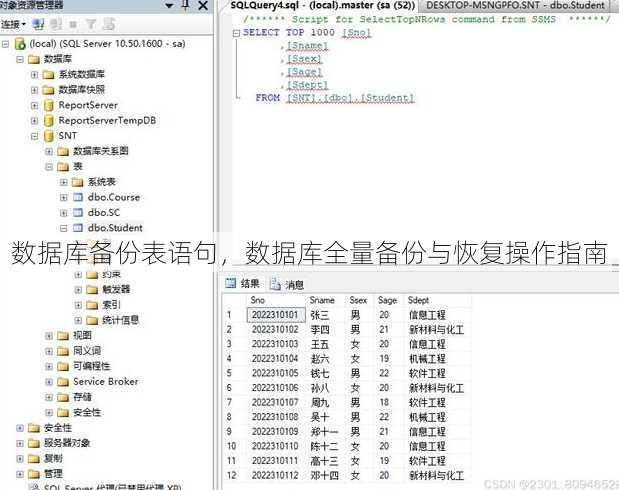Switch to the DESKTOP-MSNGPFO.SNT - dbo.Student tab
This screenshot has height=490, width=619.
click(x=515, y=6)
